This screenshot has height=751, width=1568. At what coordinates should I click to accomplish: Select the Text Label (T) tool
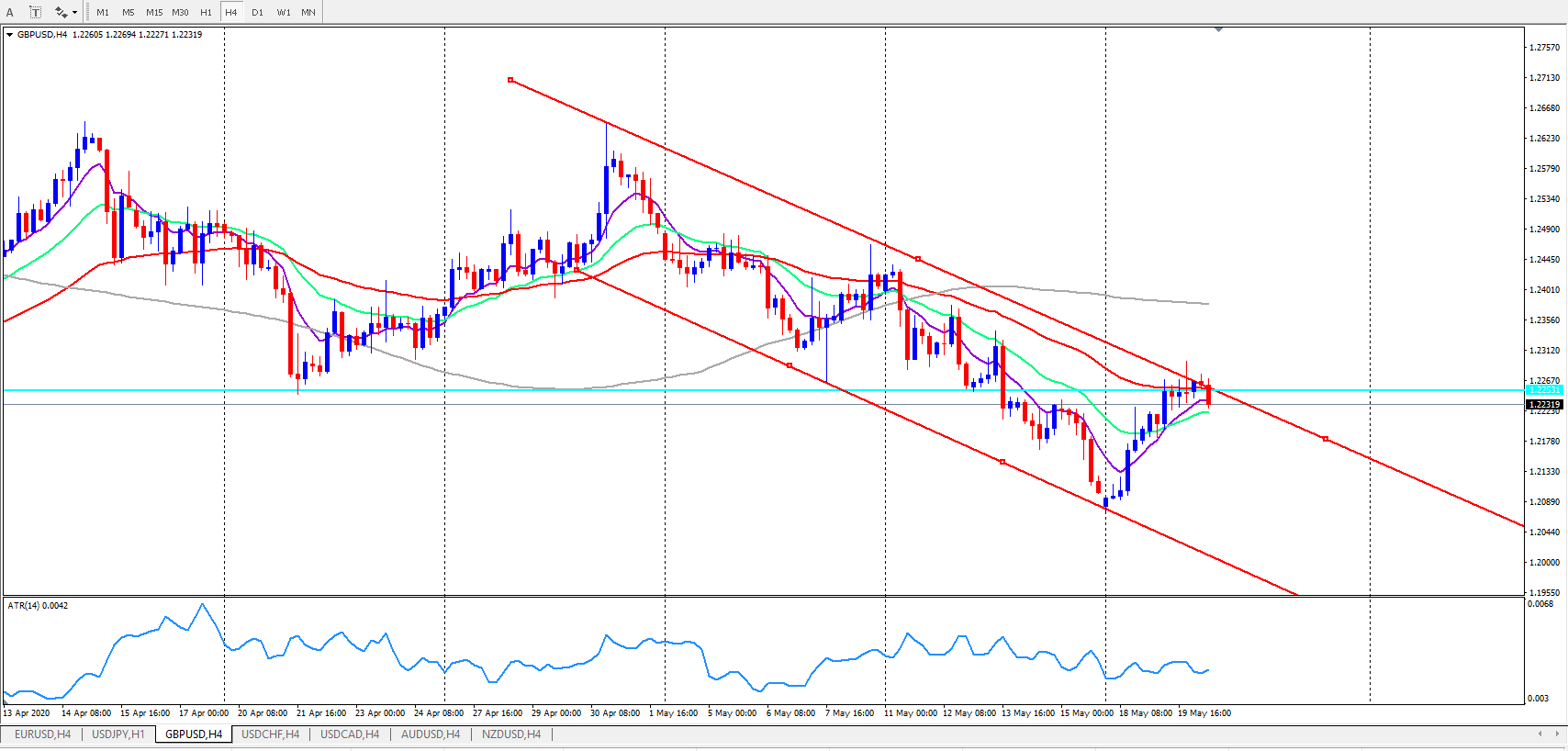tap(36, 12)
